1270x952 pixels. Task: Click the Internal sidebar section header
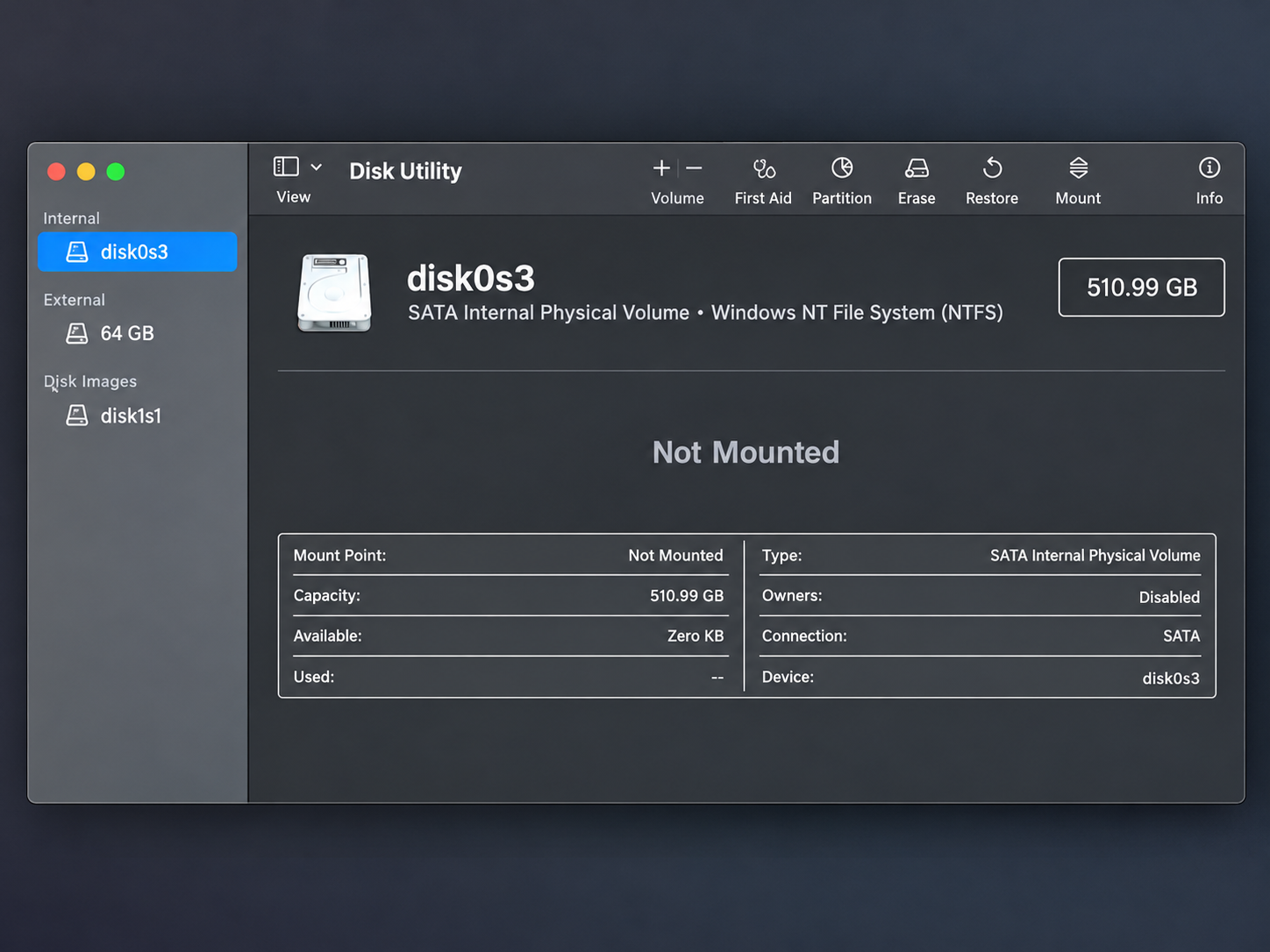72,218
